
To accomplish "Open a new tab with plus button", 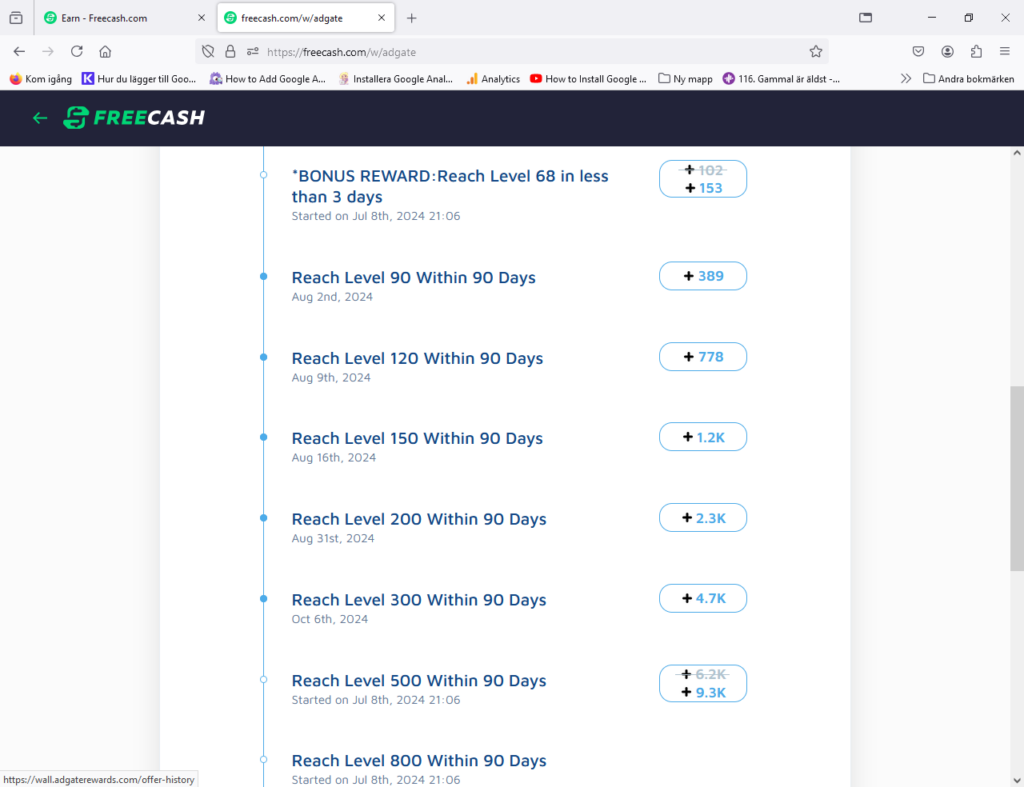I will (411, 18).
